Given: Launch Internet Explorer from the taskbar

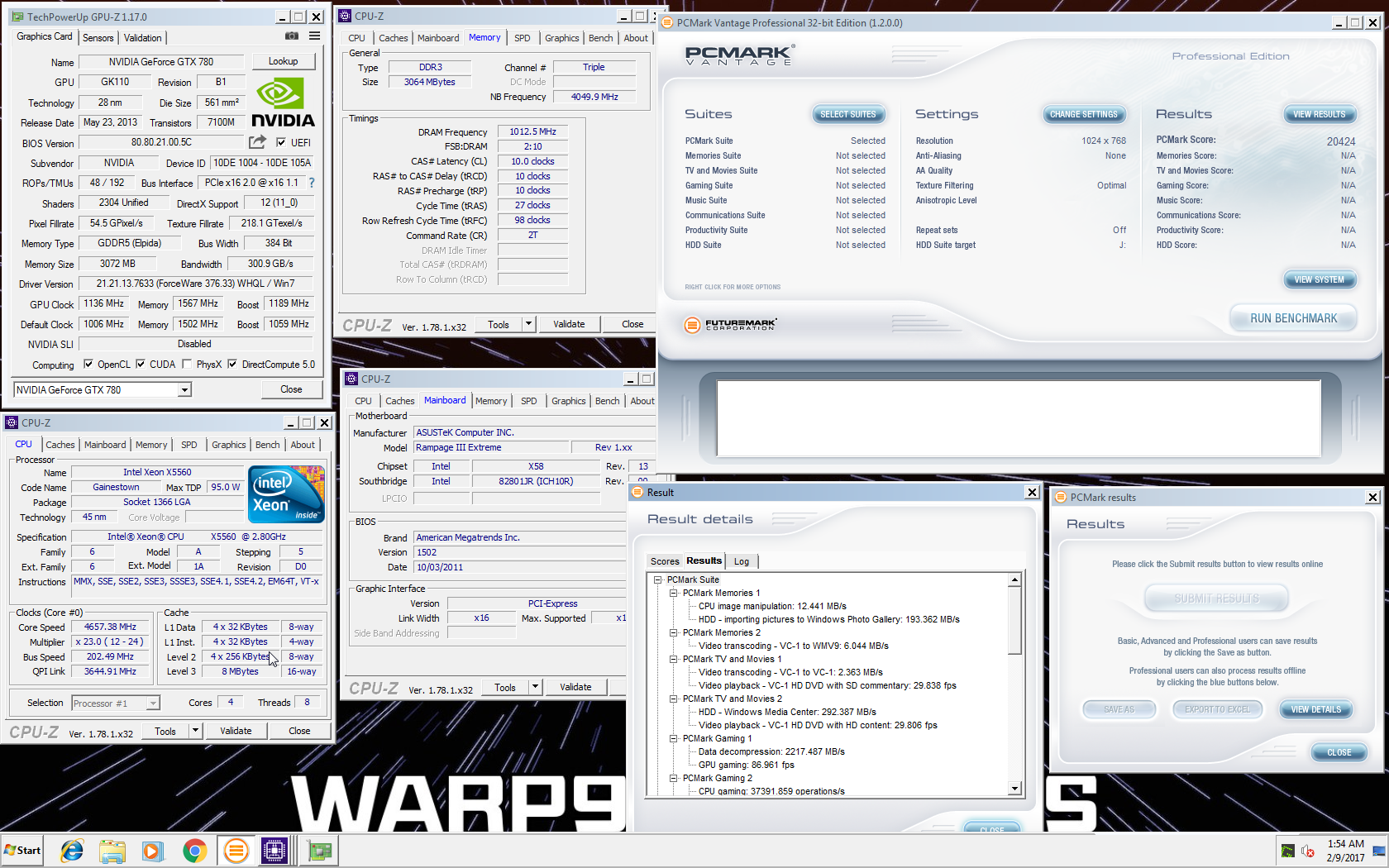Looking at the screenshot, I should coord(72,850).
